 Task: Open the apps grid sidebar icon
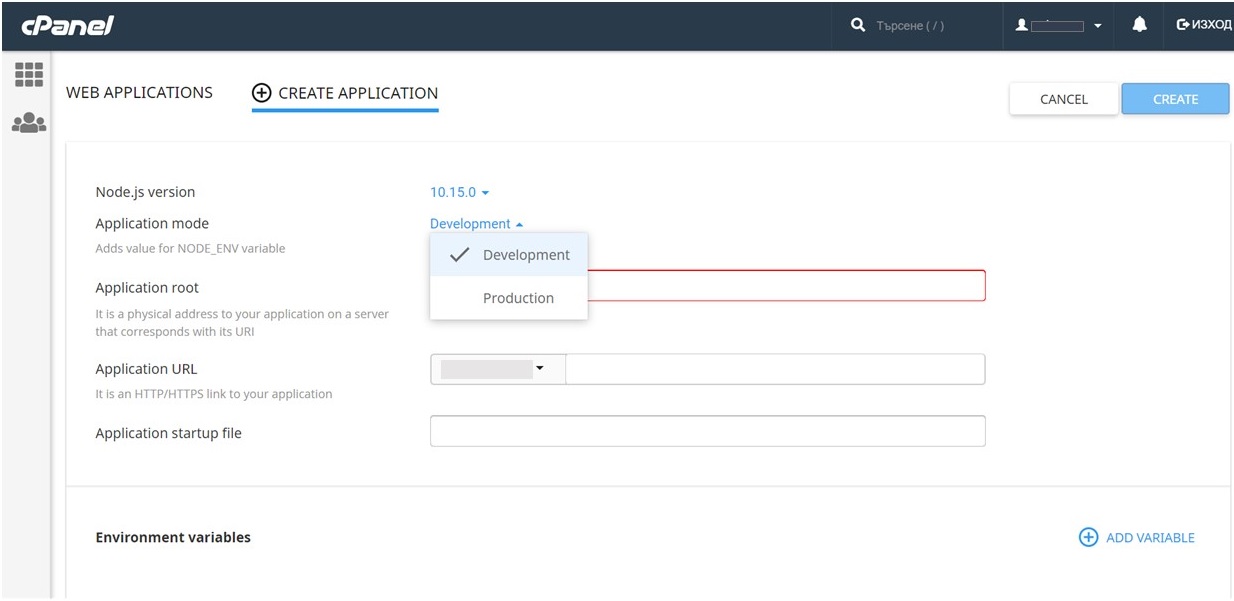point(28,75)
